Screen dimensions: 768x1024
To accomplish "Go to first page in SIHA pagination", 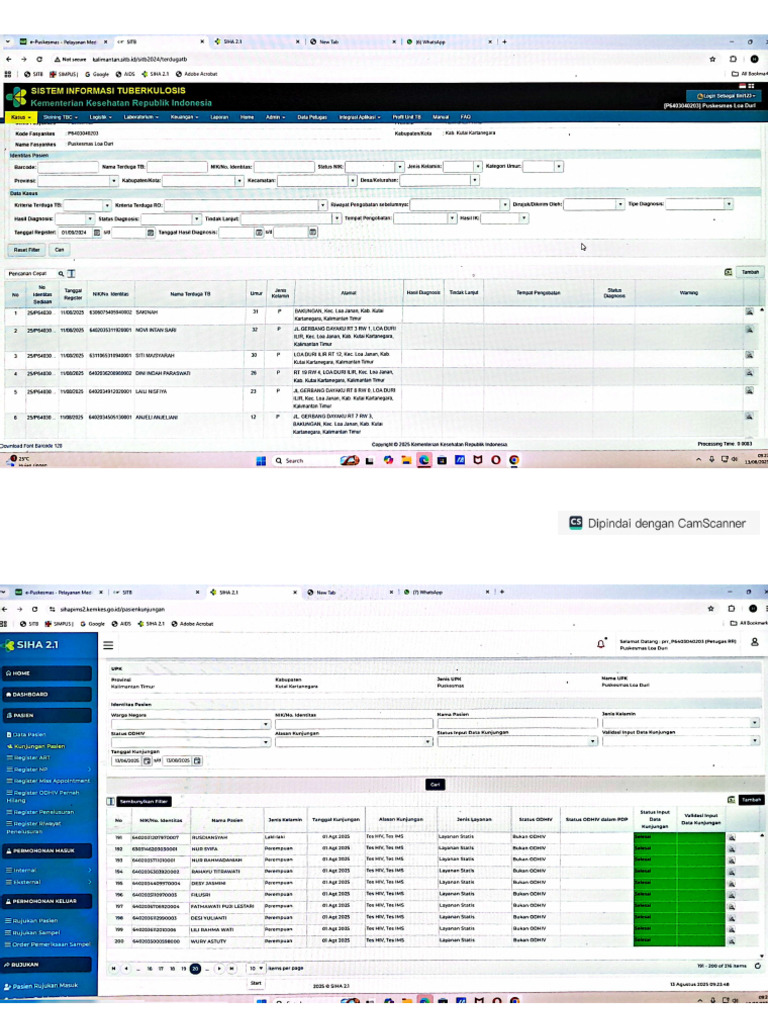I will [114, 968].
